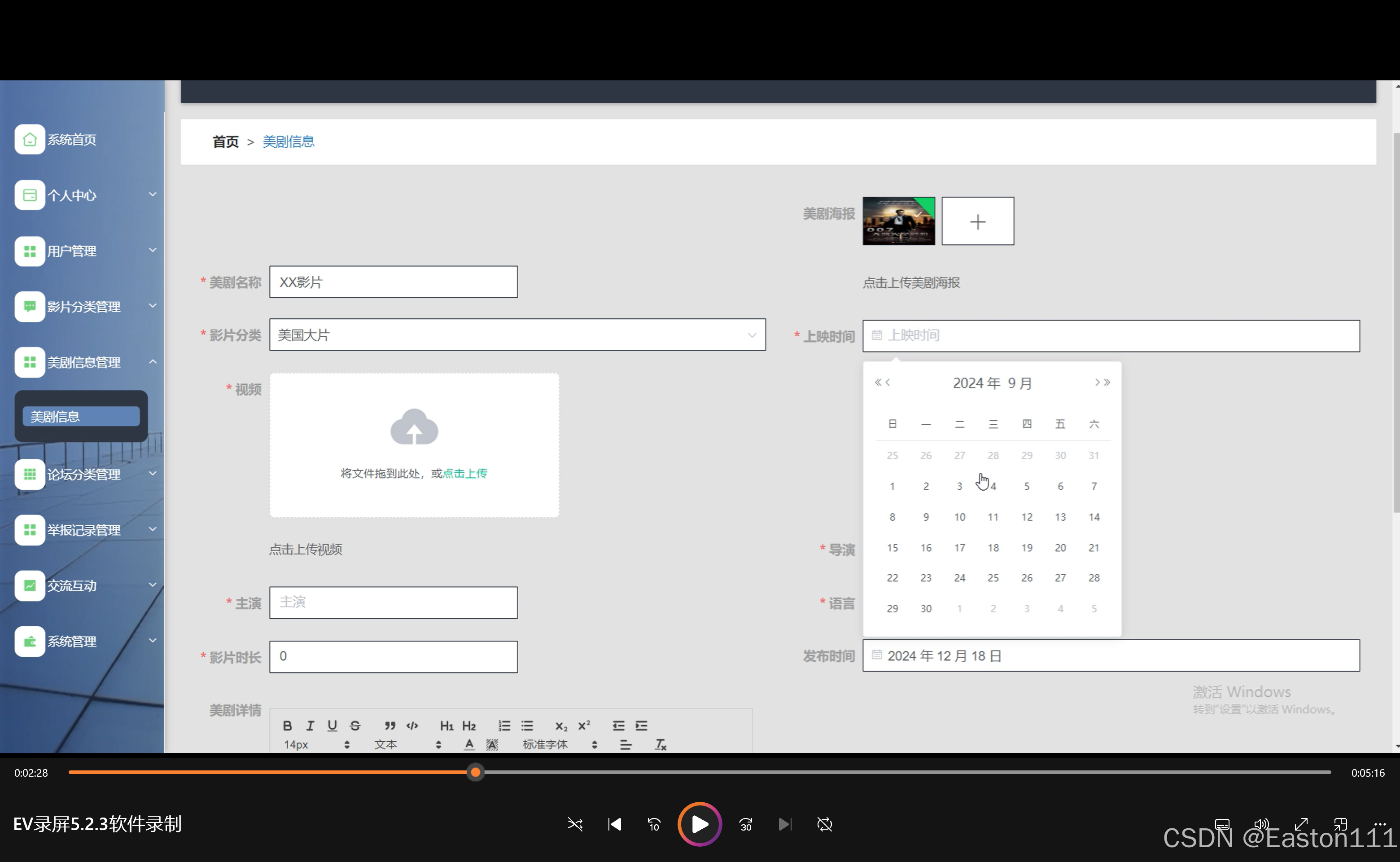Open 系统首页 in the sidebar
Image resolution: width=1400 pixels, height=862 pixels.
pos(71,140)
